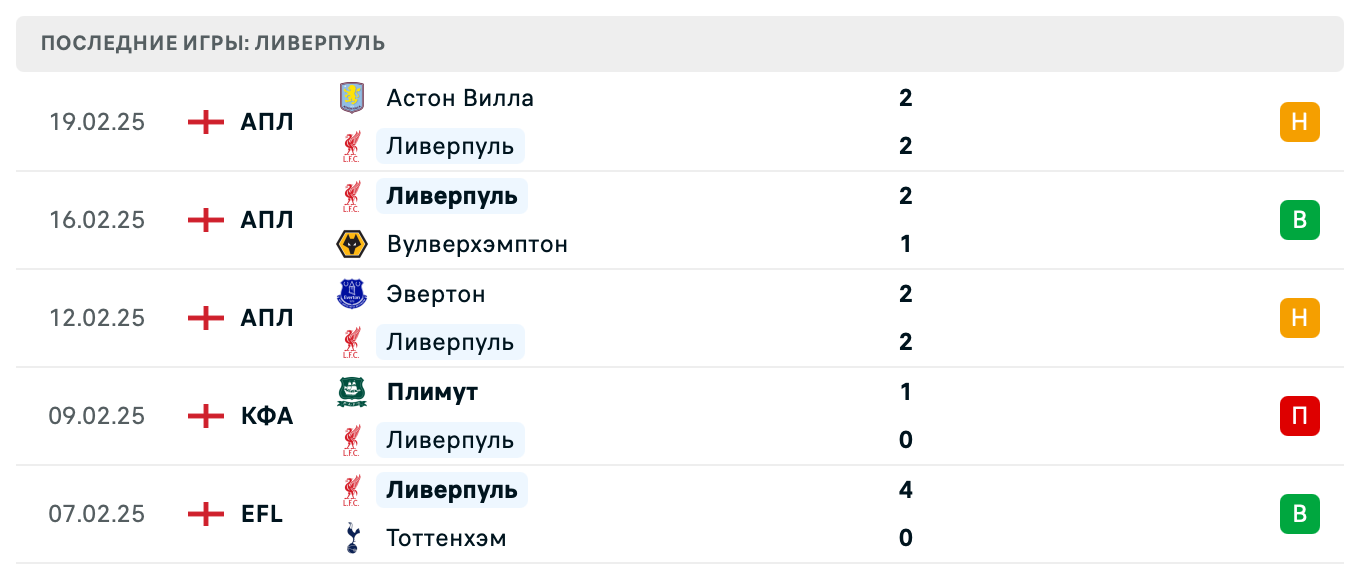Click the Plymouth club crest
1360x582 pixels.
tap(352, 392)
